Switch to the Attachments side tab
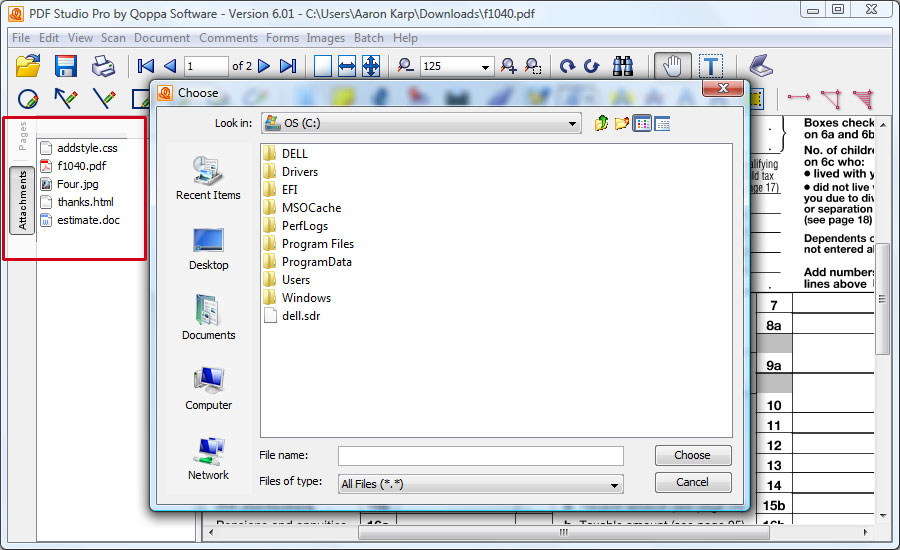This screenshot has height=550, width=900. [22, 200]
